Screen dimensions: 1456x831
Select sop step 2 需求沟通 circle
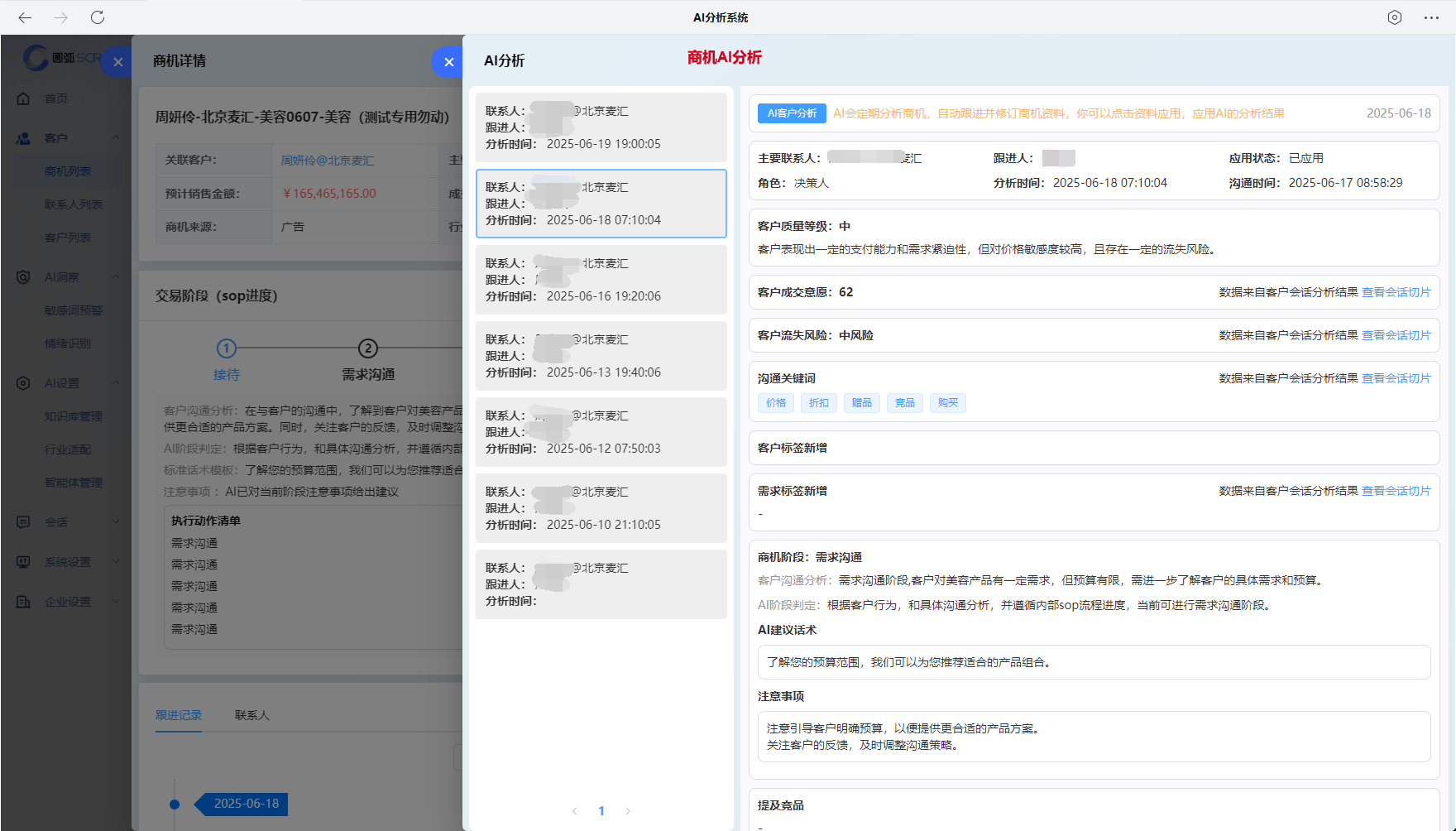point(368,348)
